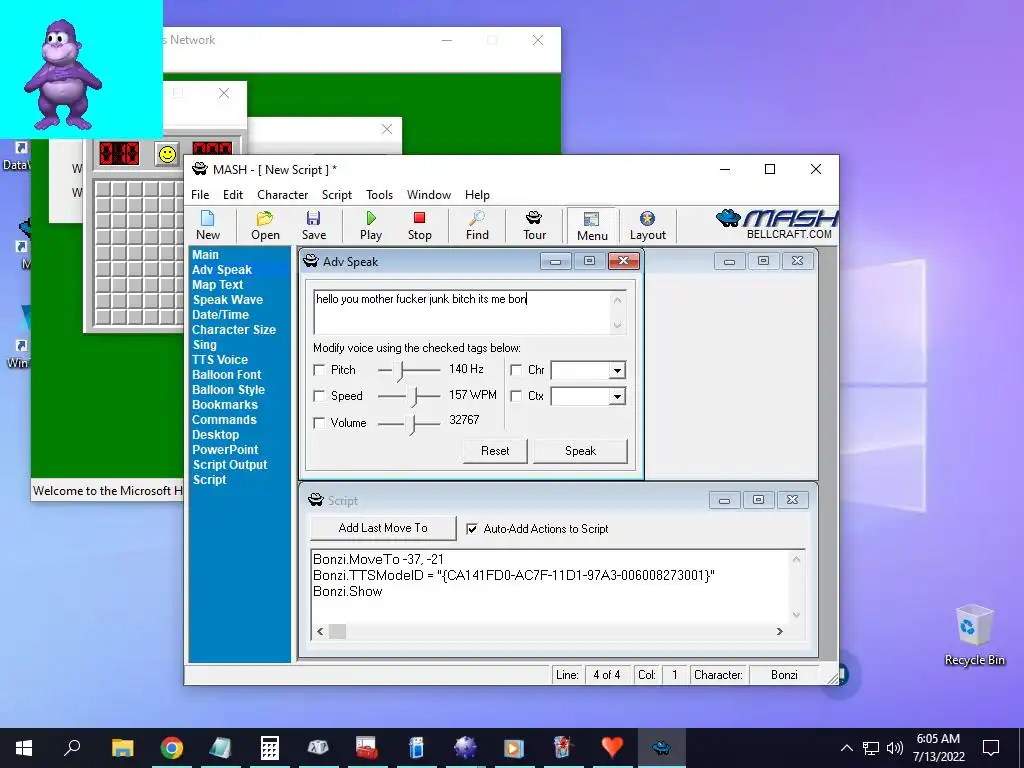
Task: Launch File Explorer from the taskbar
Action: click(122, 748)
